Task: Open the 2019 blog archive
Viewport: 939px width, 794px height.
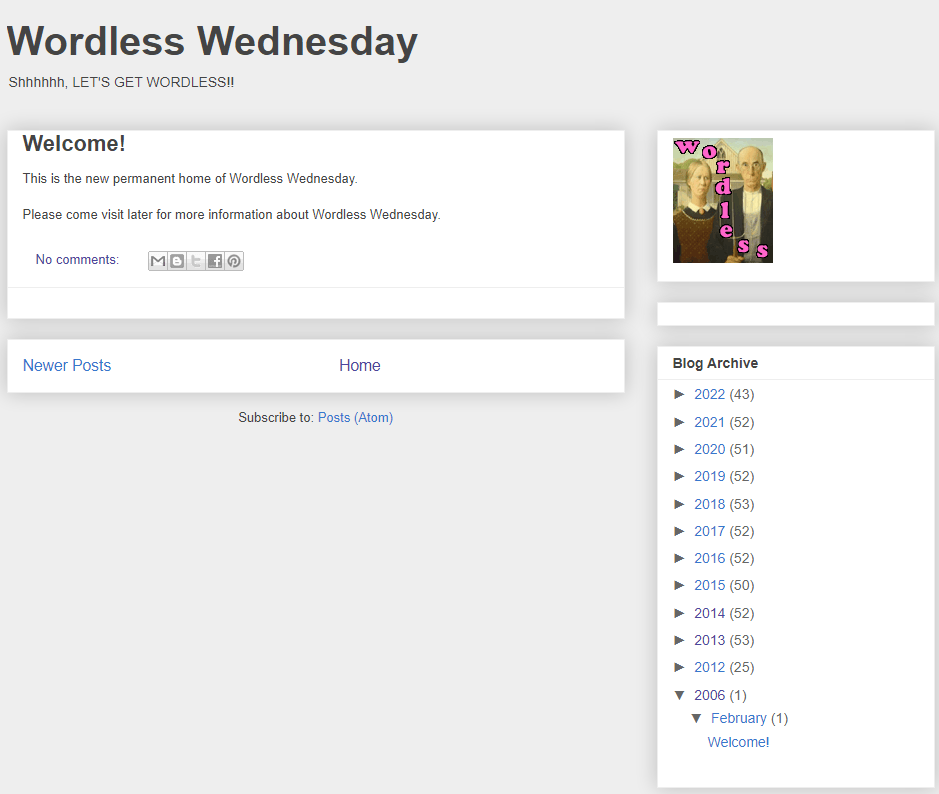Action: 710,476
